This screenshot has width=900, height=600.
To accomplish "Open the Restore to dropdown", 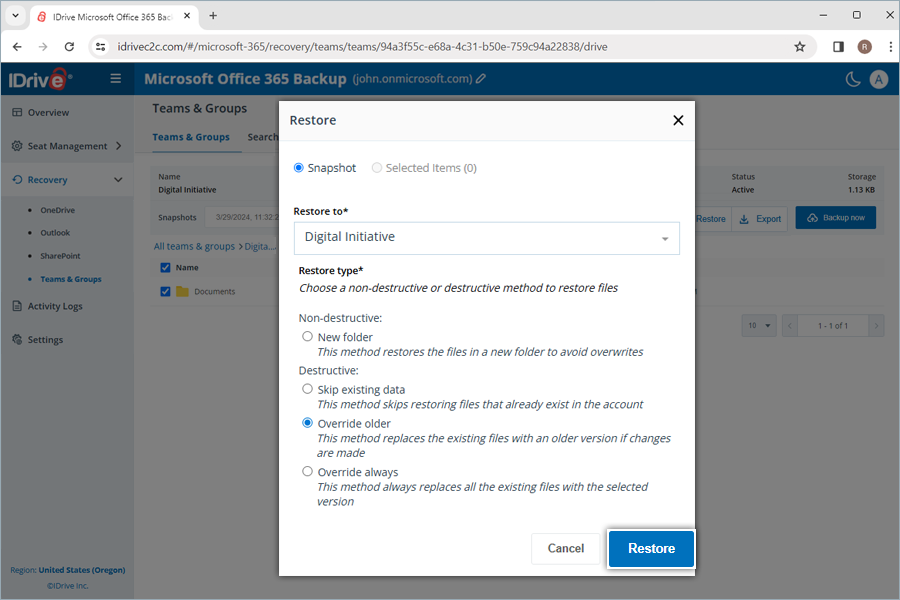I will click(x=664, y=238).
